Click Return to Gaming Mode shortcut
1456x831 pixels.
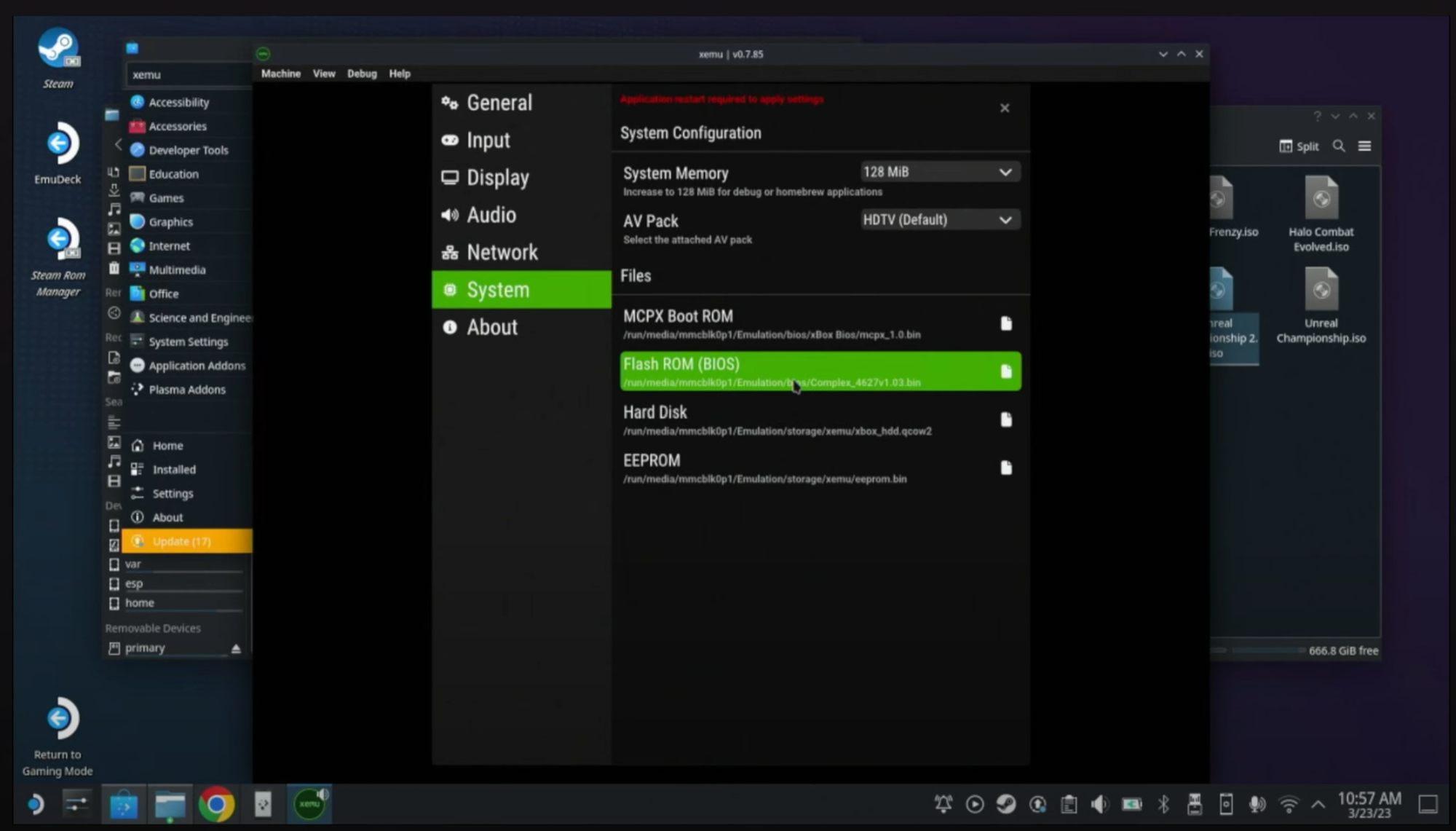coord(58,737)
